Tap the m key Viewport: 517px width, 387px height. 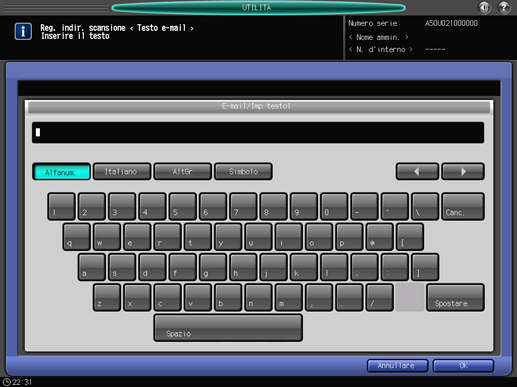(289, 297)
